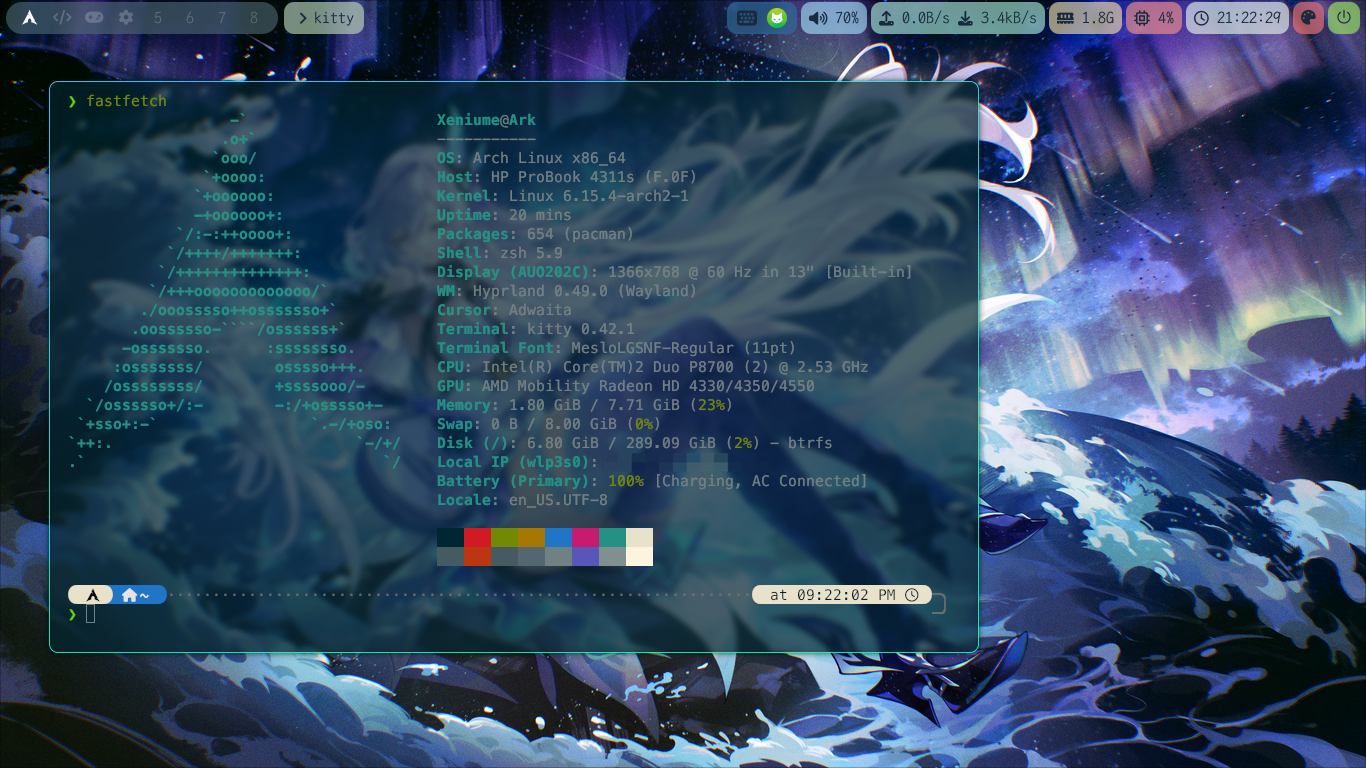Click the green cat tray icon

click(776, 18)
